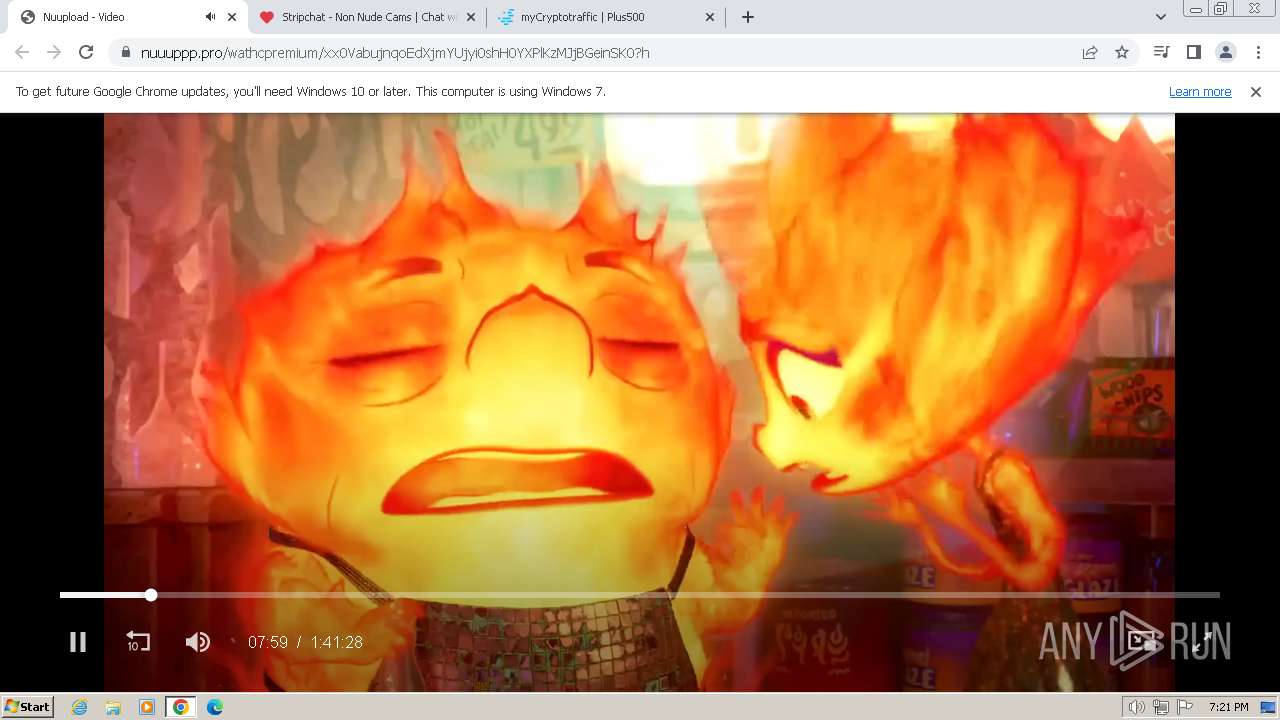The image size is (1280, 720).
Task: Share this page icon in address bar
Action: (x=1090, y=52)
